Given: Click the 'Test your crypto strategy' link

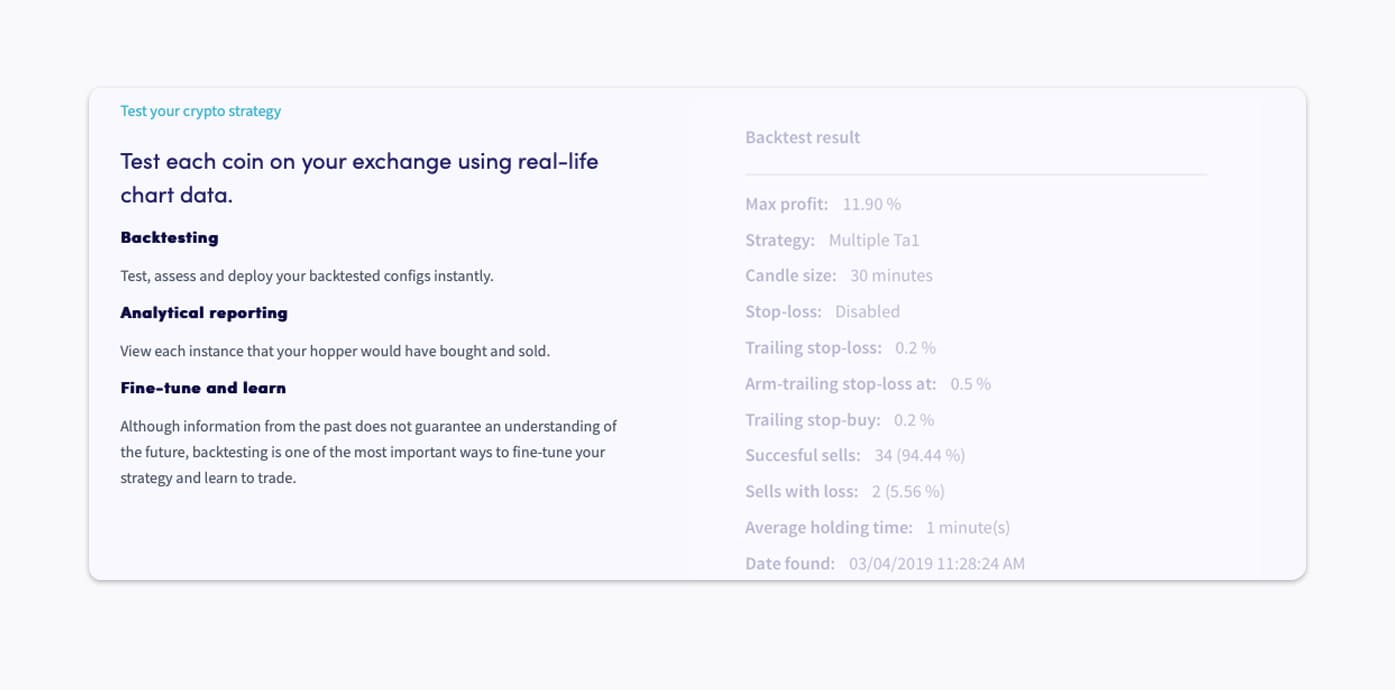Looking at the screenshot, I should (x=200, y=111).
